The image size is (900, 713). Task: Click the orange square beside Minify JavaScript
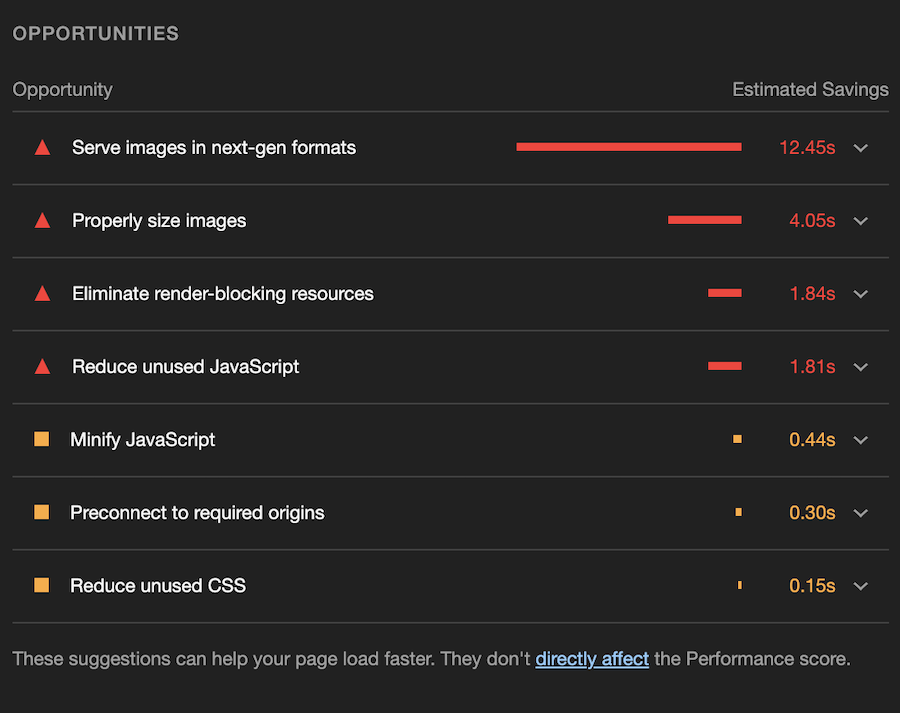coord(41,439)
